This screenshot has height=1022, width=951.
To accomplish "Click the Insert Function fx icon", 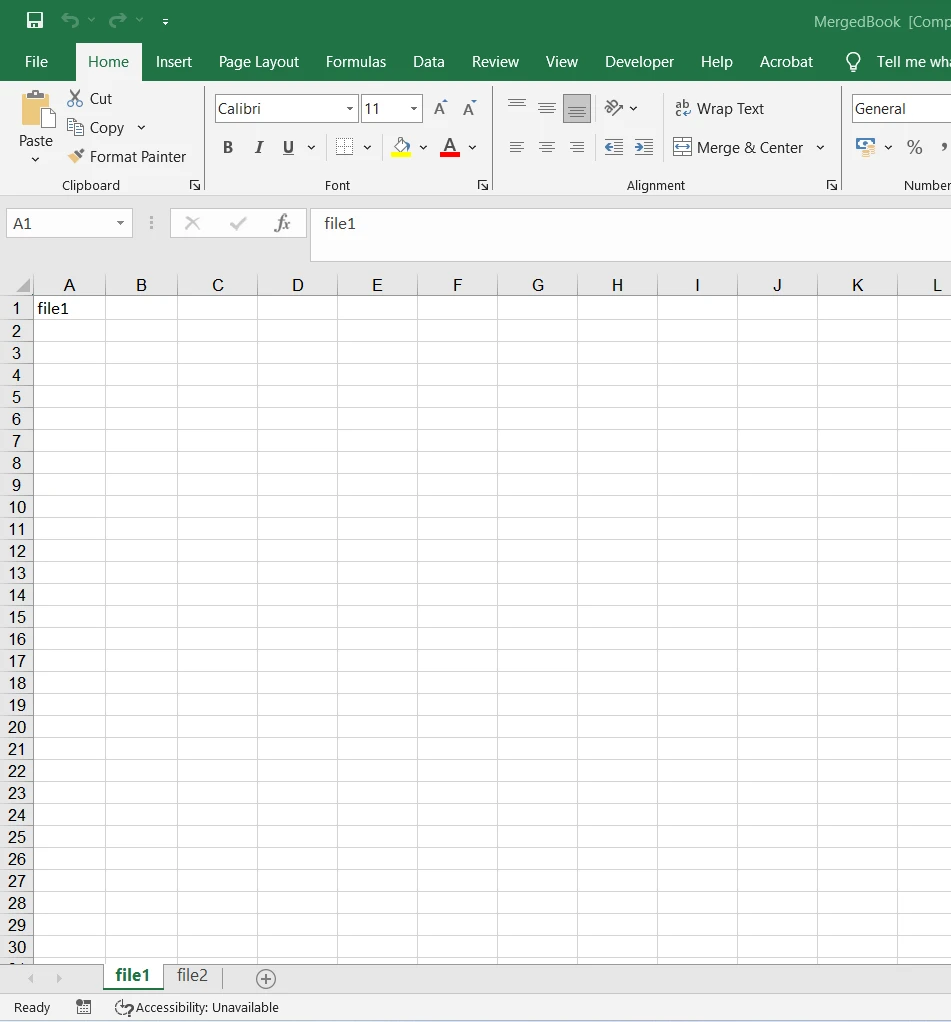I will pyautogui.click(x=282, y=224).
